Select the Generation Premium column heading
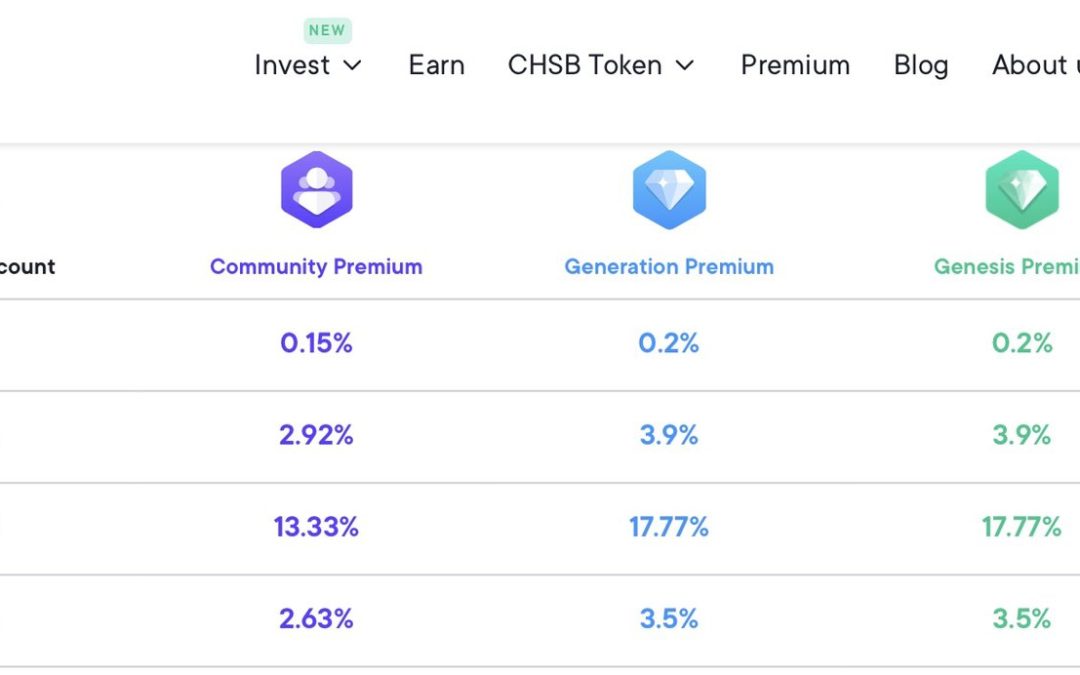Viewport: 1080px width, 675px height. [669, 267]
